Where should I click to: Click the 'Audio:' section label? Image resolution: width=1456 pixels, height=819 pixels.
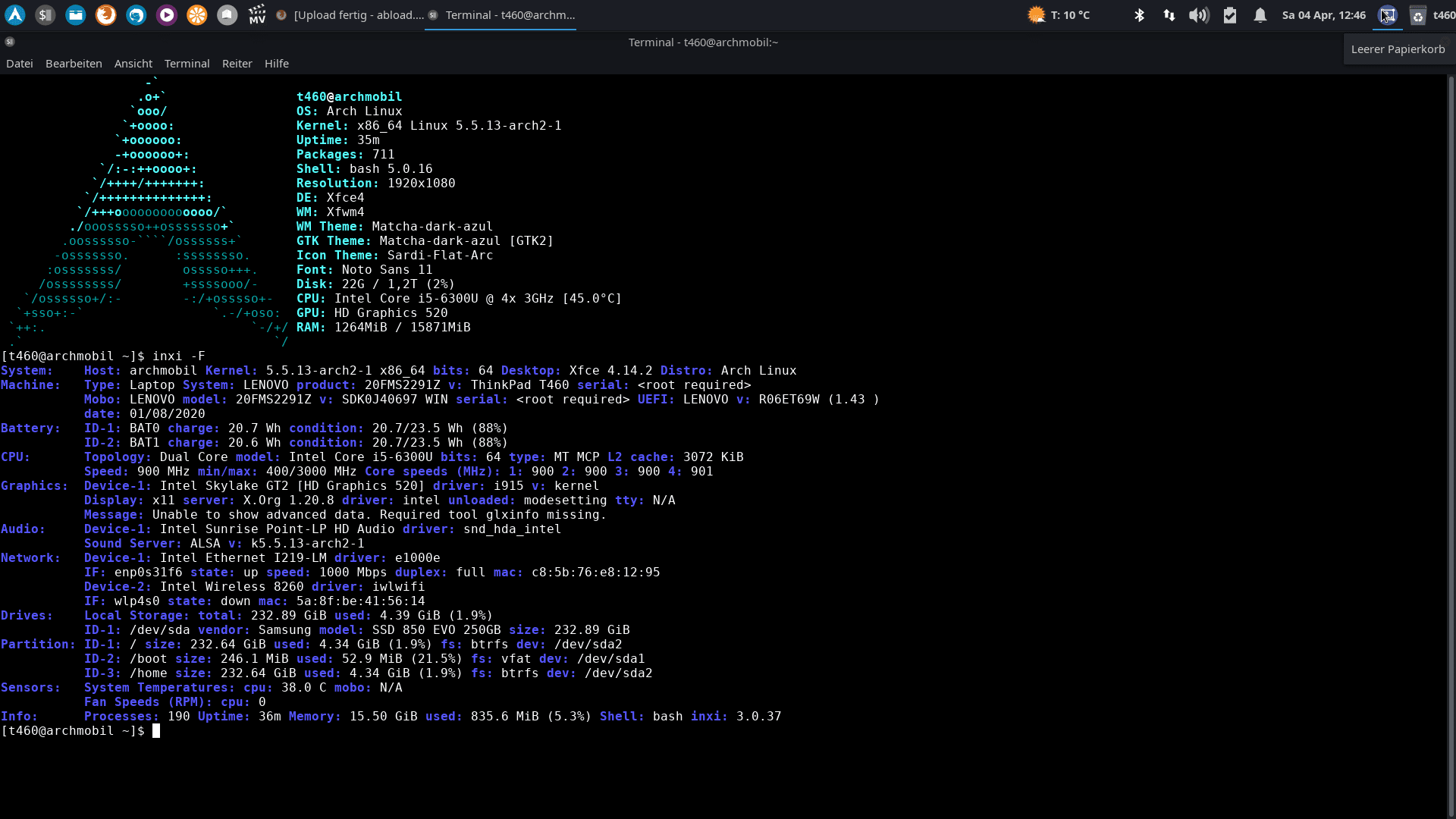point(24,529)
